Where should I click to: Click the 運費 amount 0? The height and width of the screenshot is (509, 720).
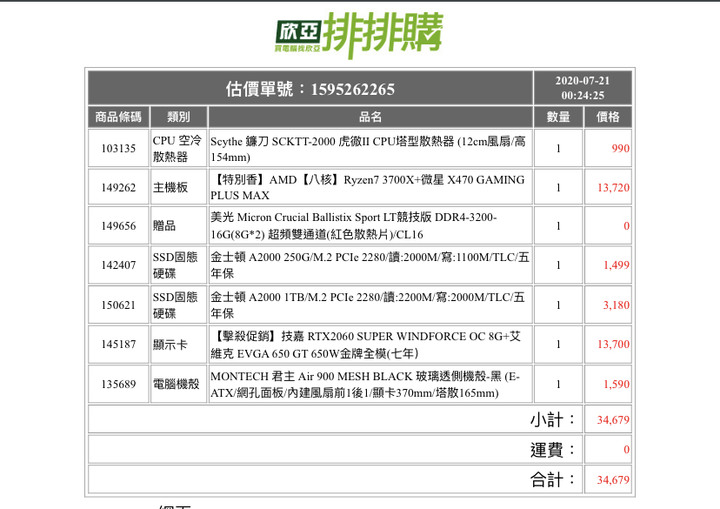click(x=626, y=450)
